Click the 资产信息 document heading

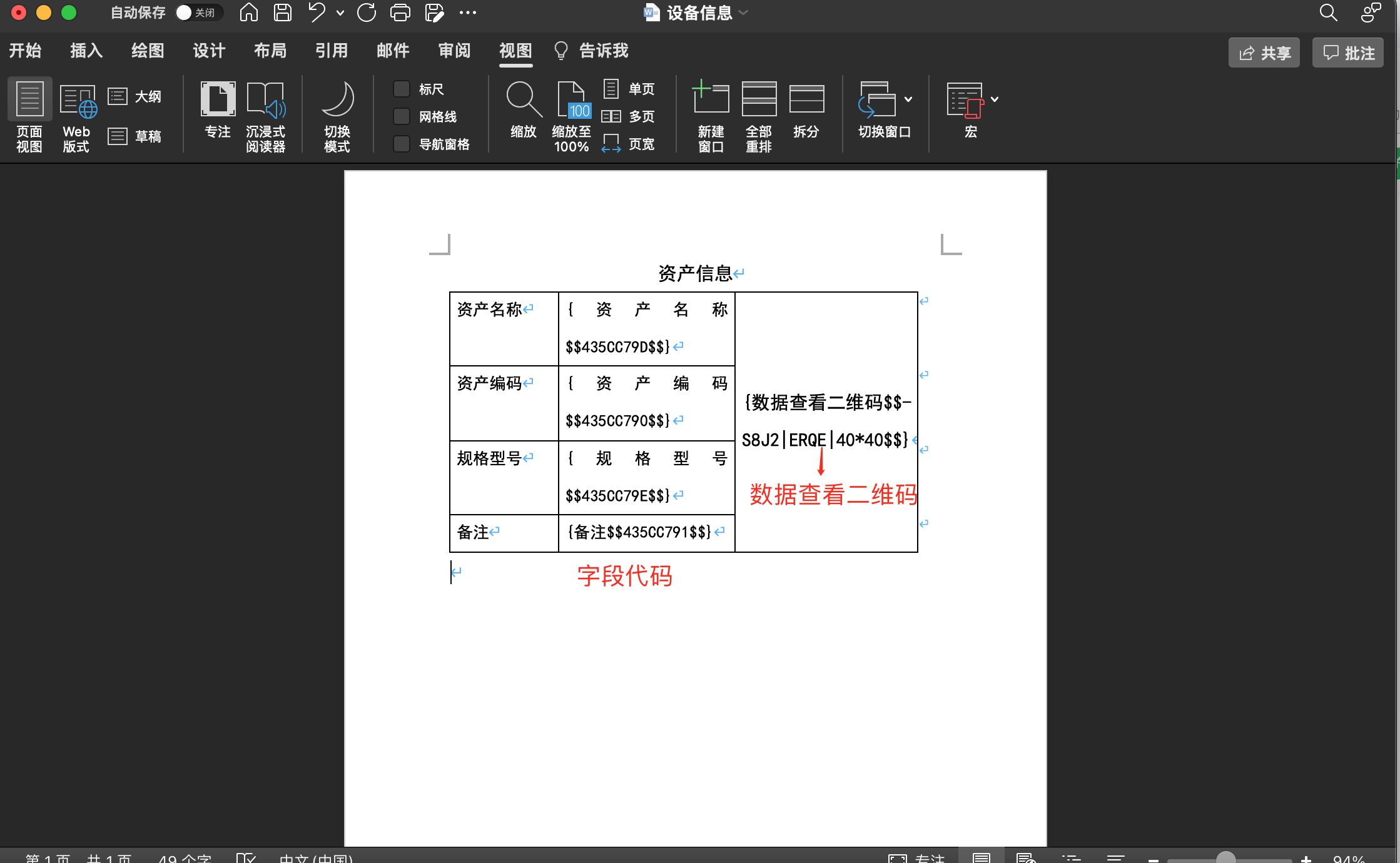click(695, 273)
